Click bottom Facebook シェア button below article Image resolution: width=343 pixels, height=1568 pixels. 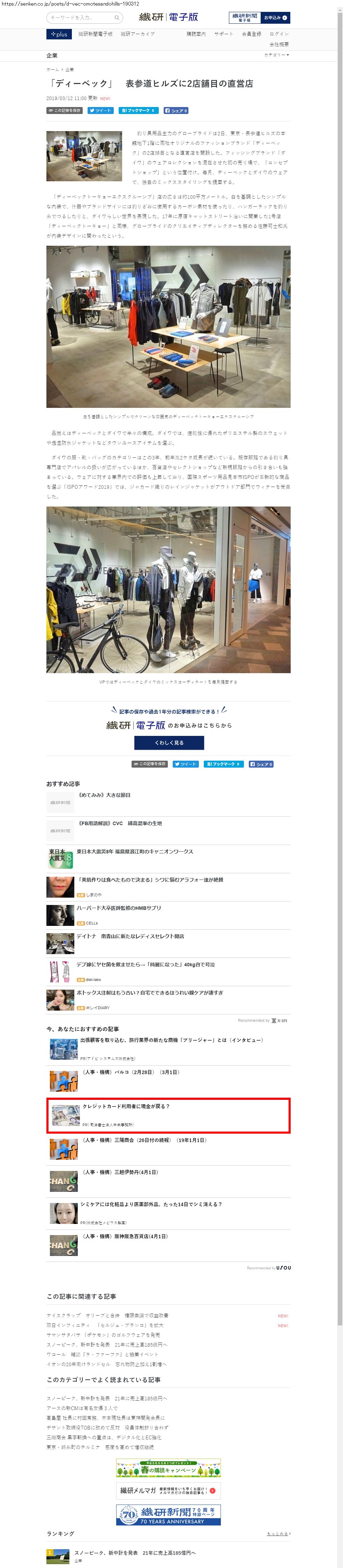click(x=261, y=764)
